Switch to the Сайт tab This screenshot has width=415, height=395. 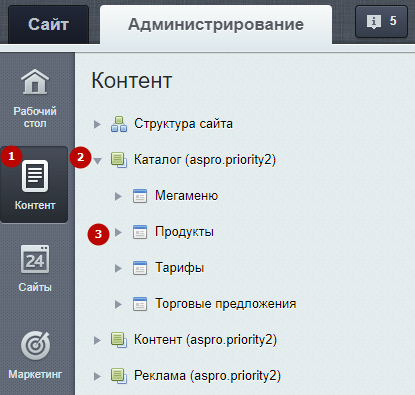48,24
